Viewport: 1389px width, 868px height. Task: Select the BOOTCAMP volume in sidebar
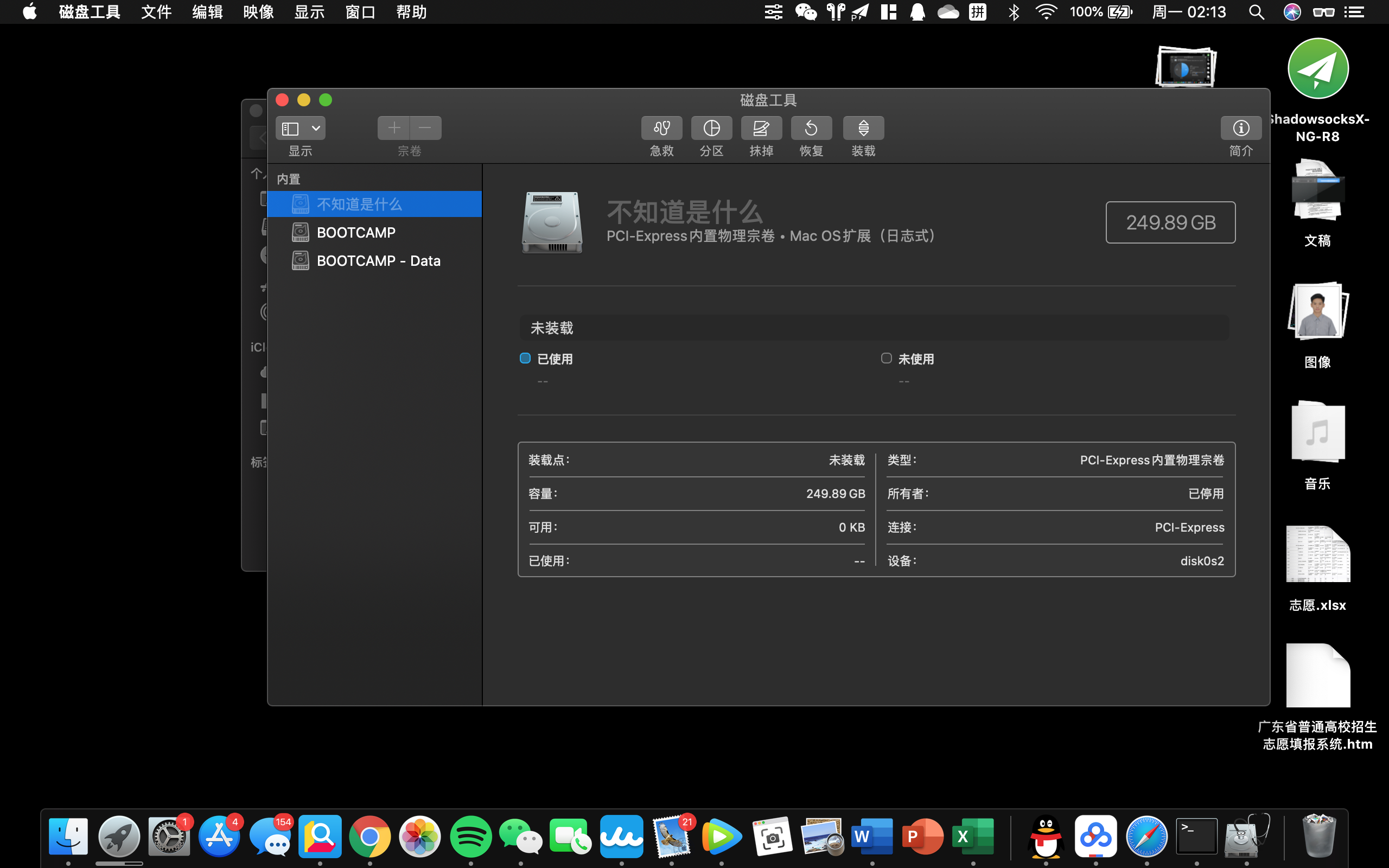click(356, 233)
